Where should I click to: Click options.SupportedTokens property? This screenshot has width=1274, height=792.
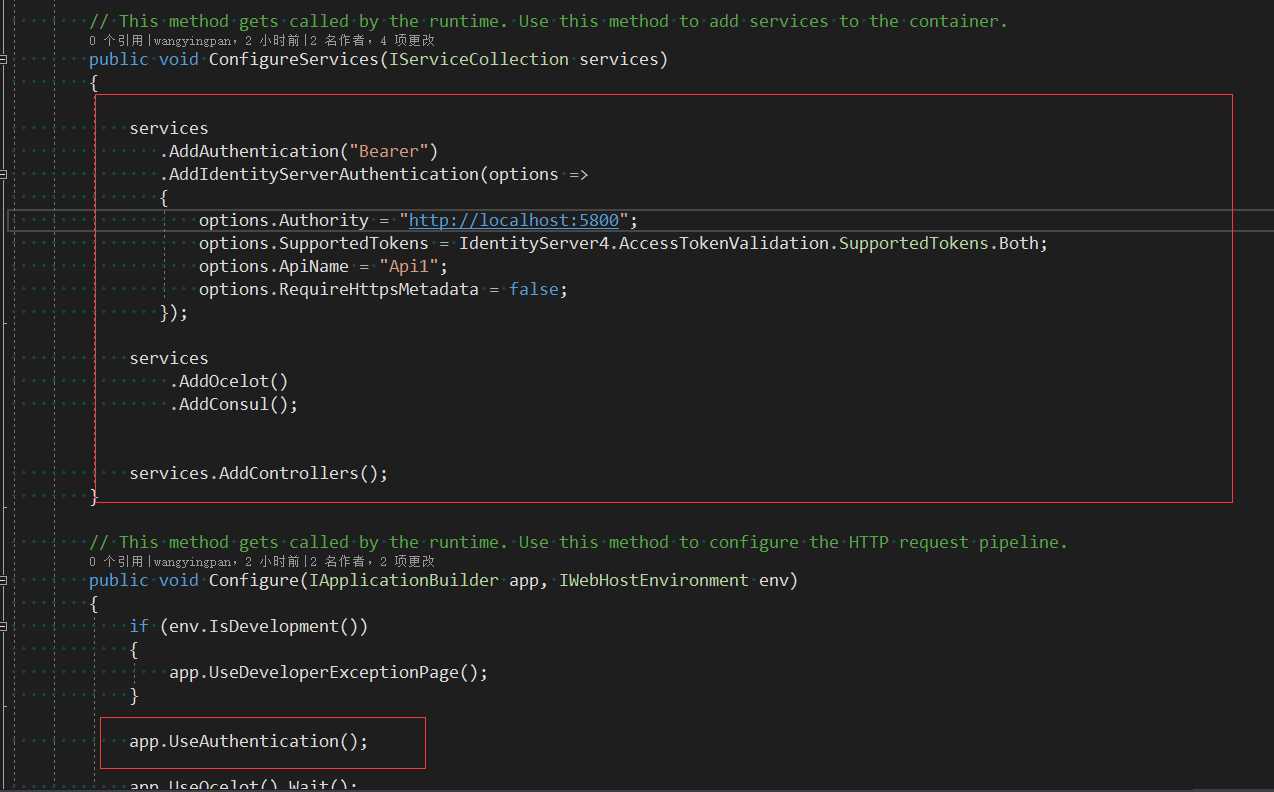313,243
